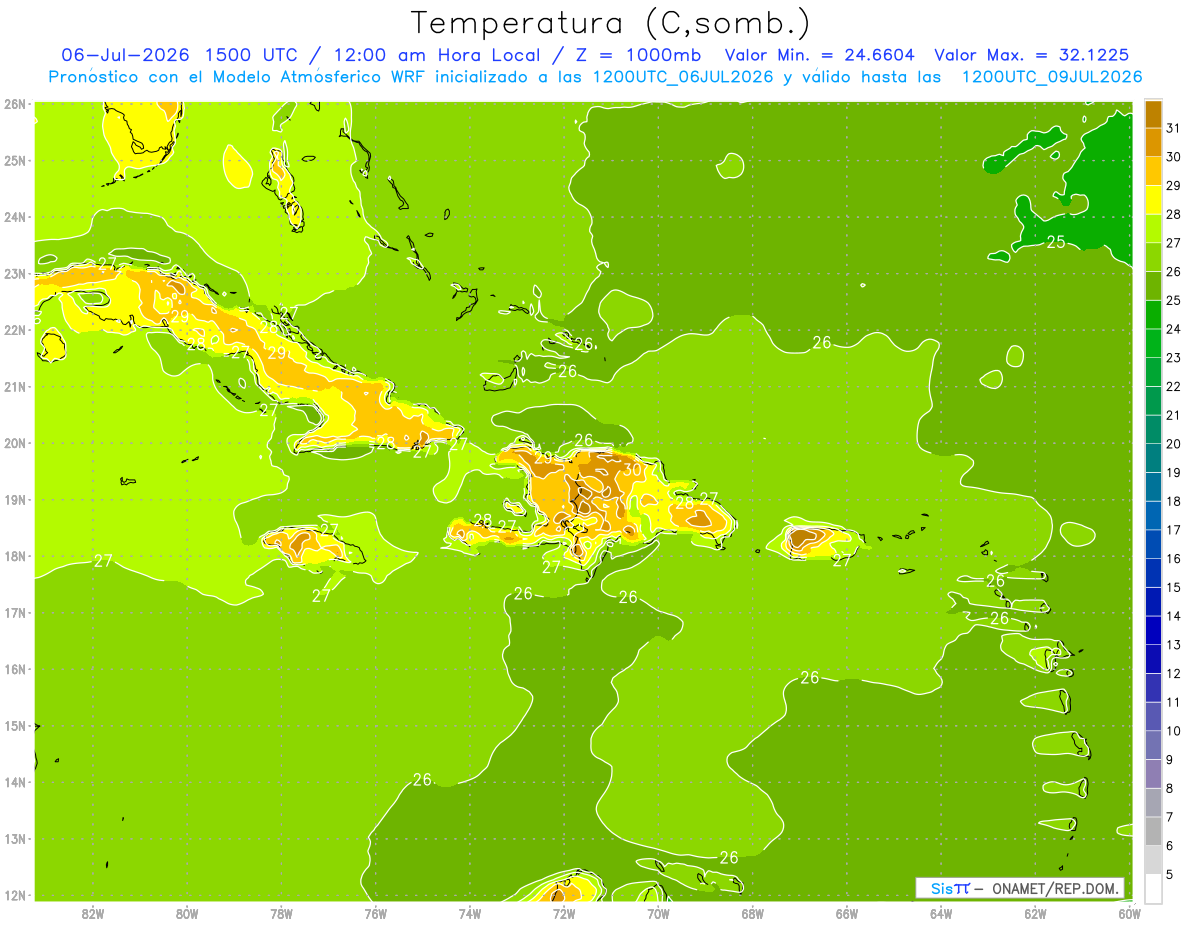Click legend color band between 26 and 27

1153,257
